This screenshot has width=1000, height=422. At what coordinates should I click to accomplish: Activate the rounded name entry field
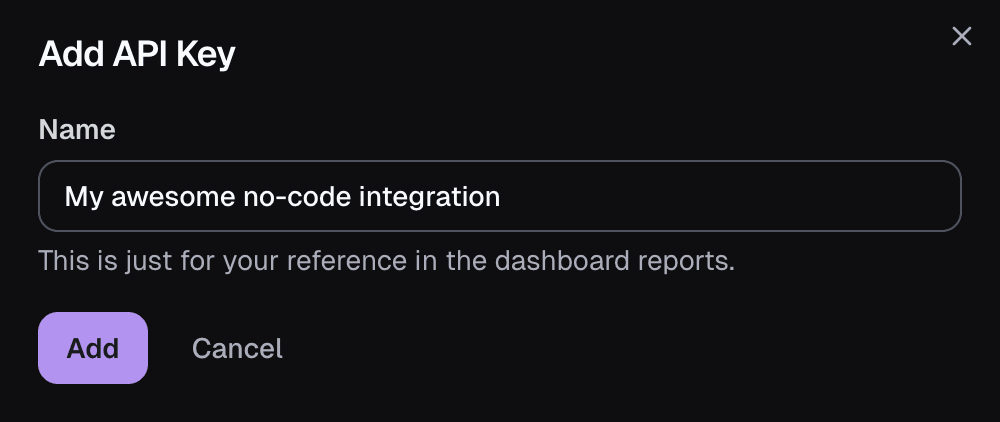(x=499, y=196)
